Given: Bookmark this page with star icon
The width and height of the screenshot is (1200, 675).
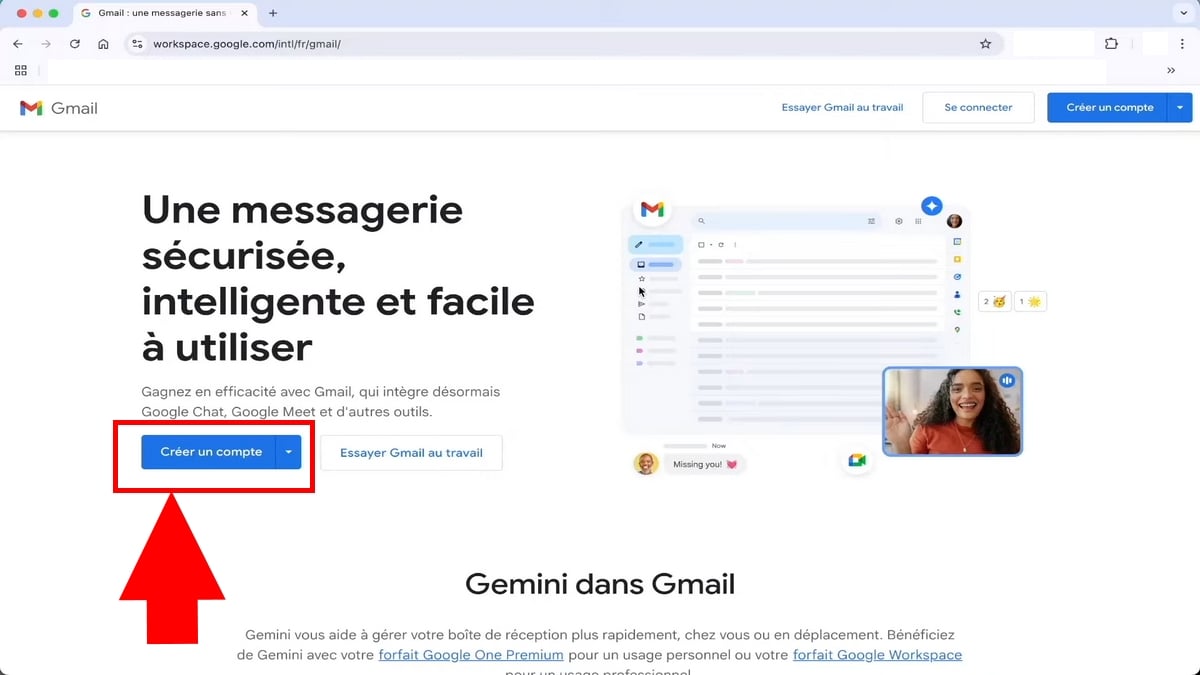Looking at the screenshot, I should [x=985, y=44].
